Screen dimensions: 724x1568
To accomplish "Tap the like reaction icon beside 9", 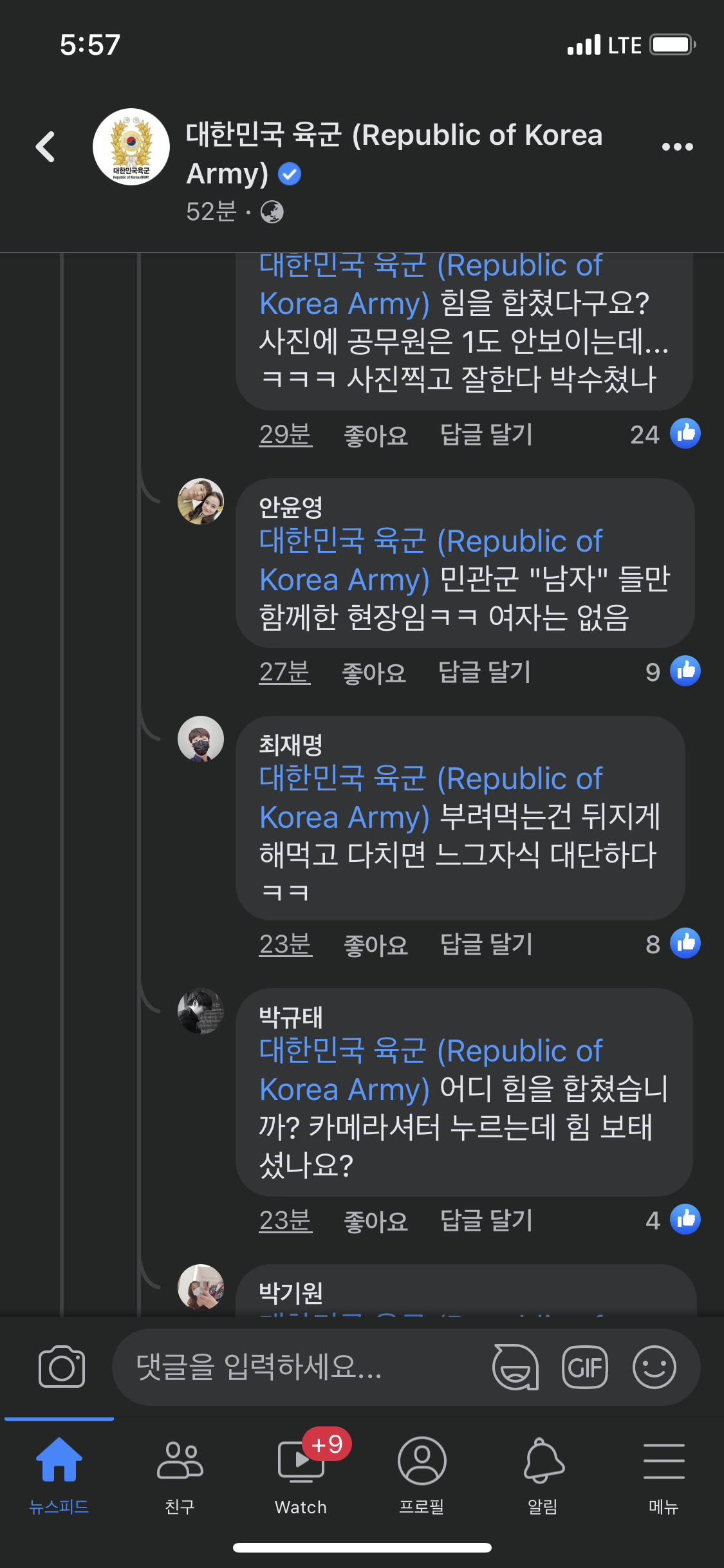I will tap(685, 671).
